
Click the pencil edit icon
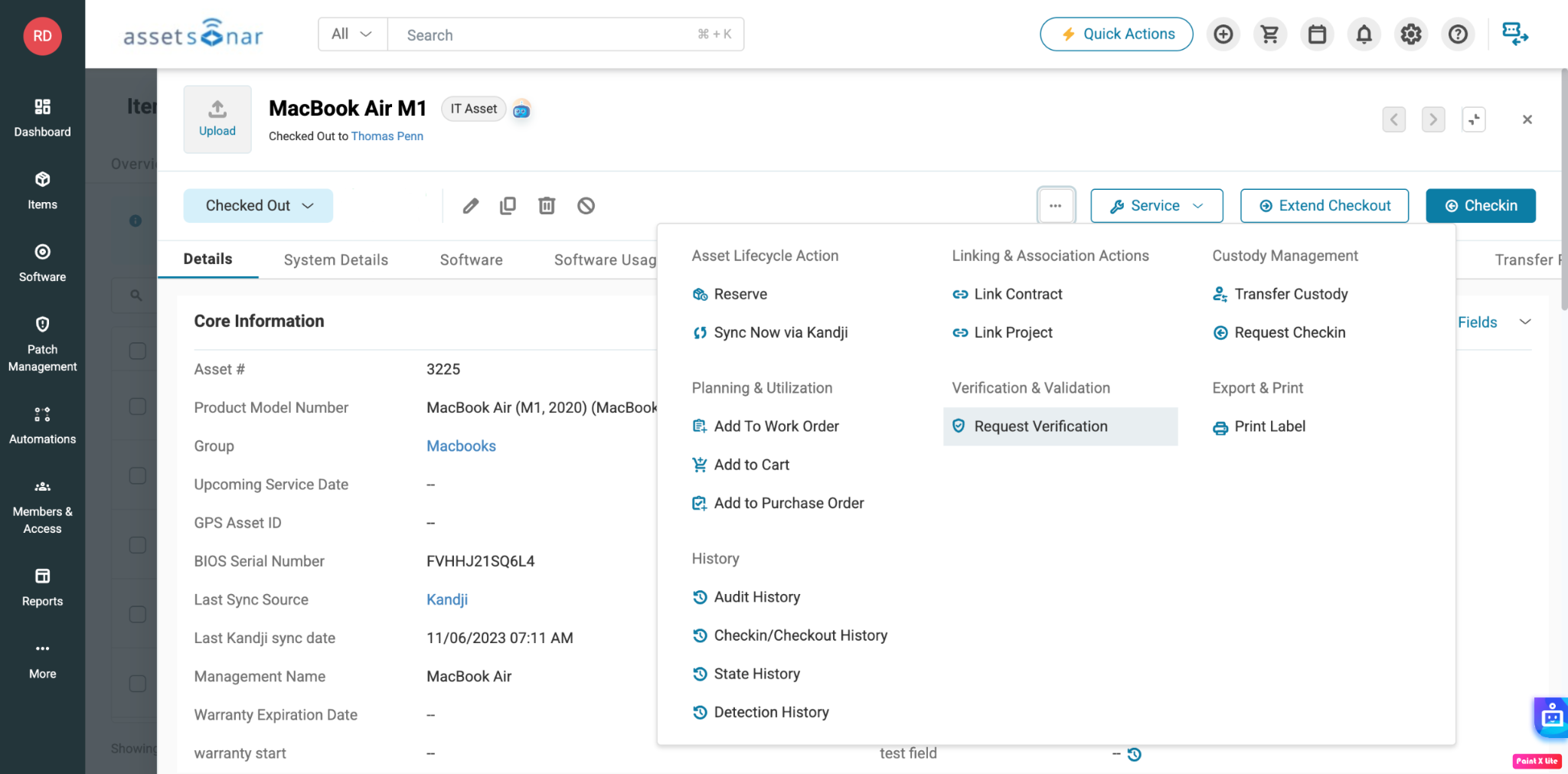coord(471,206)
